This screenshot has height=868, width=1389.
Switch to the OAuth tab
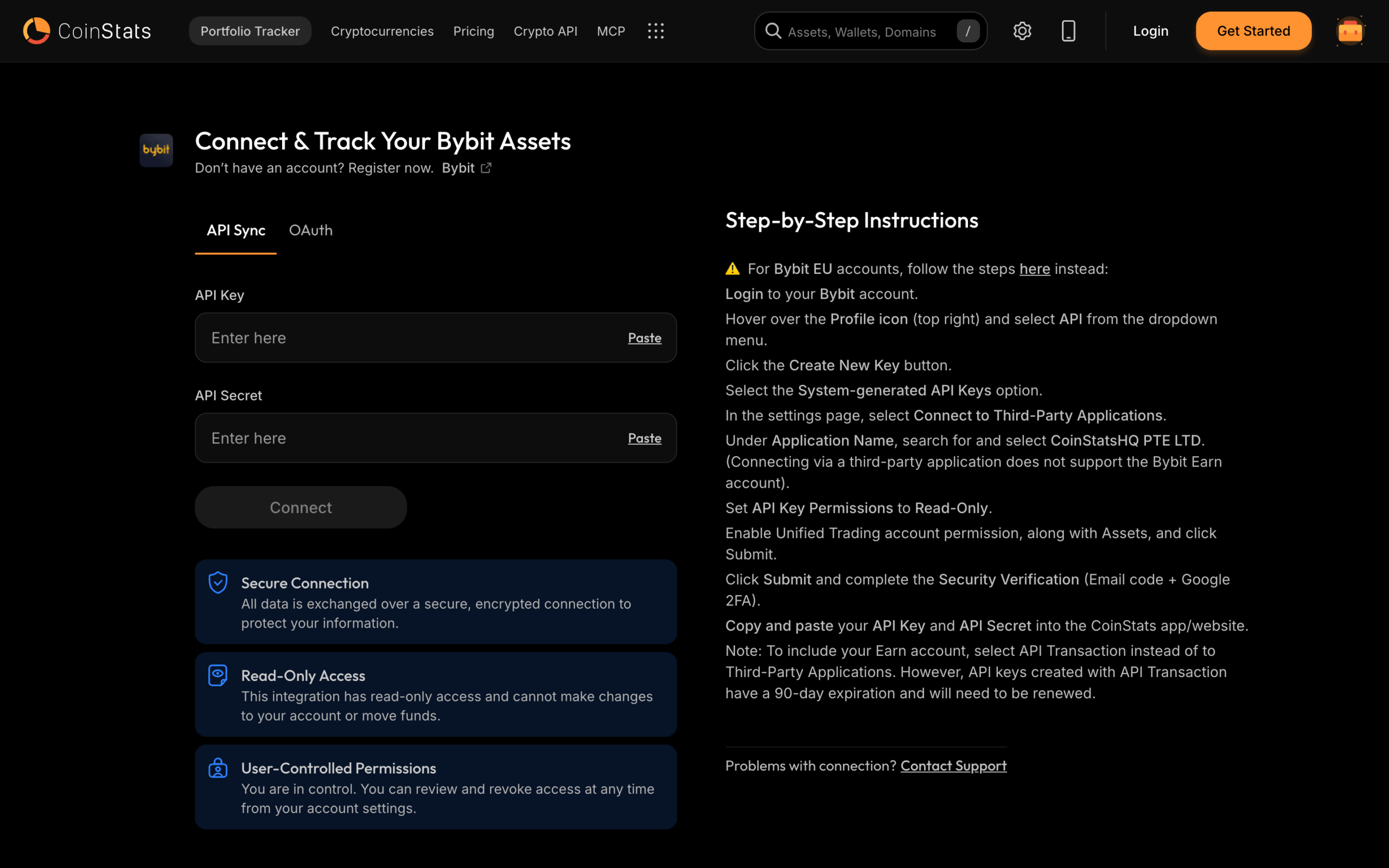pyautogui.click(x=310, y=230)
